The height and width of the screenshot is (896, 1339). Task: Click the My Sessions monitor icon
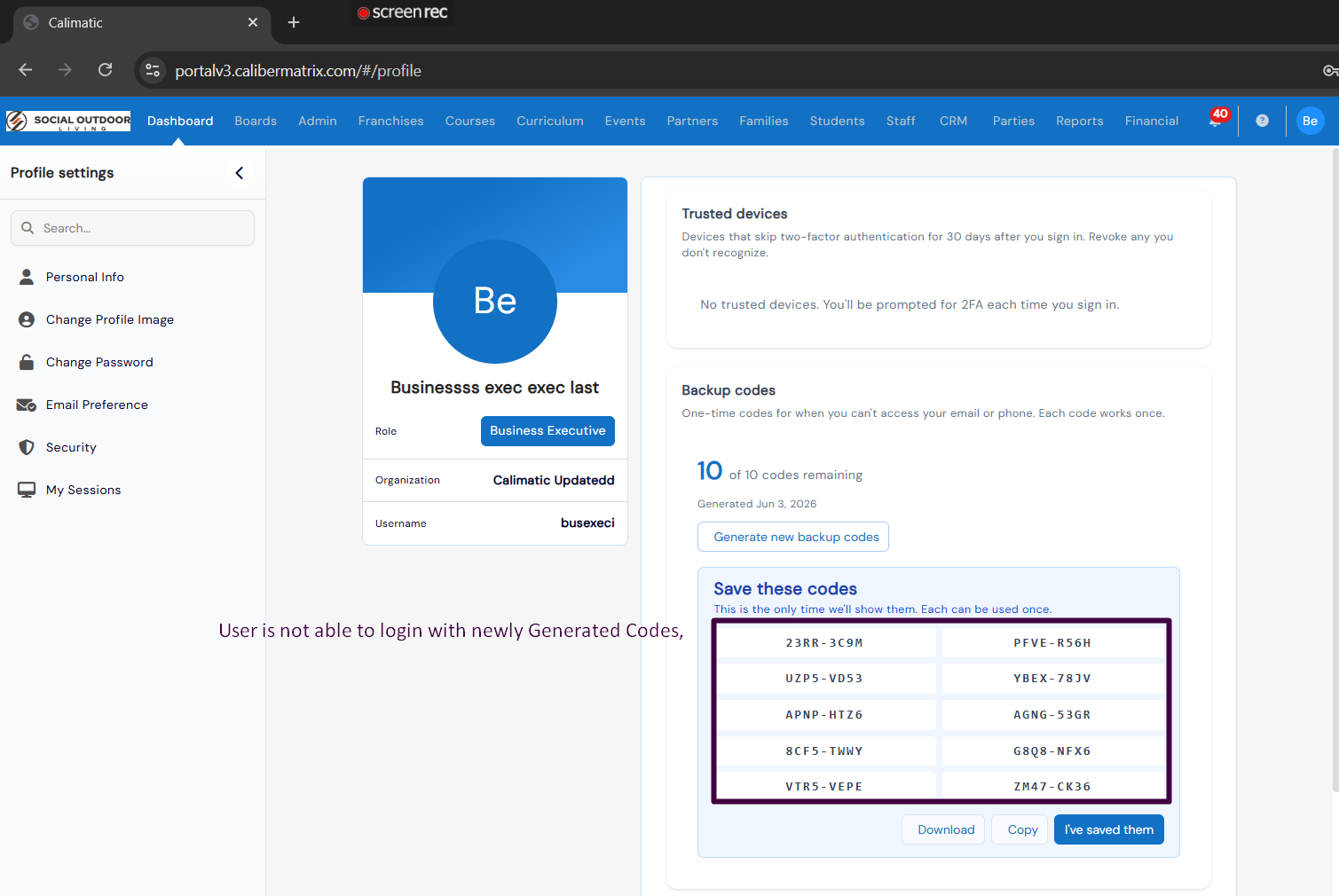27,490
